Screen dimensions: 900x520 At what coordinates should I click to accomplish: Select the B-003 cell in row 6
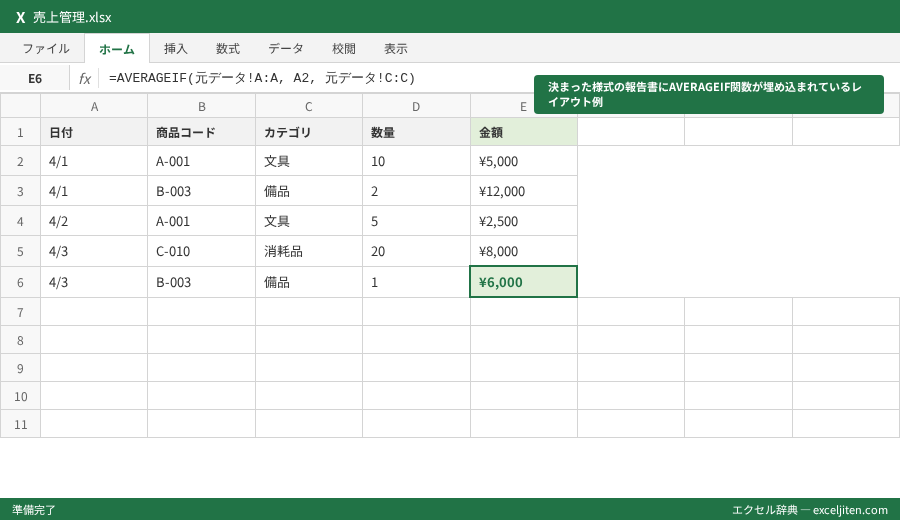coord(201,282)
